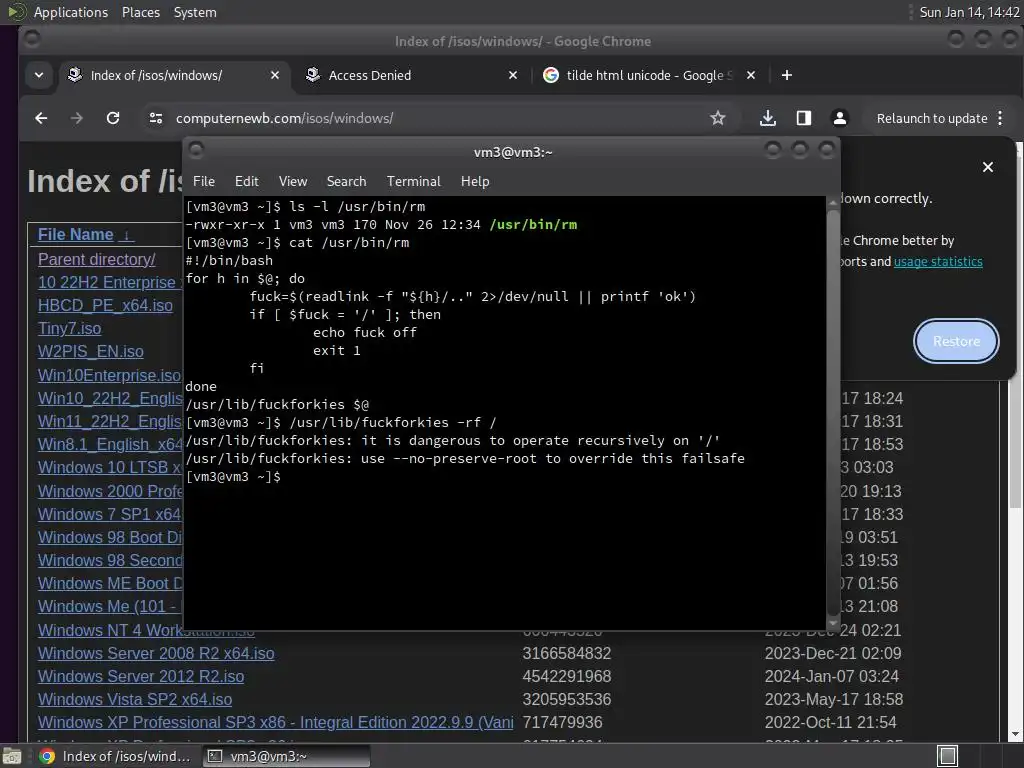Close the Index of /isos/windows/ tab

click(x=275, y=75)
